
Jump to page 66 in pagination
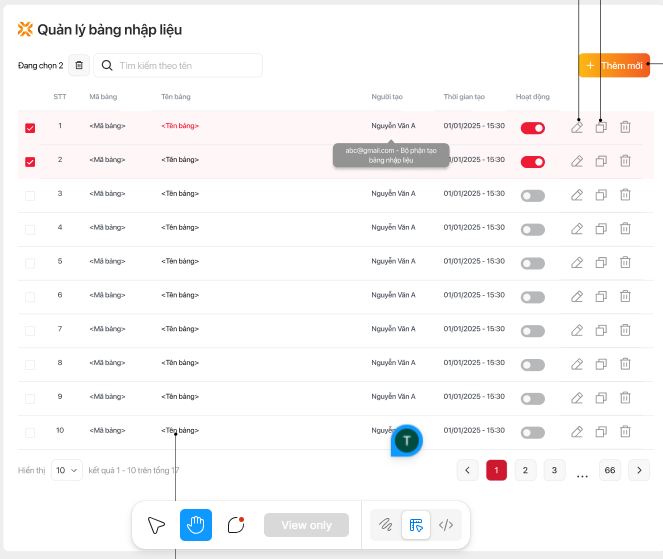[x=610, y=470]
